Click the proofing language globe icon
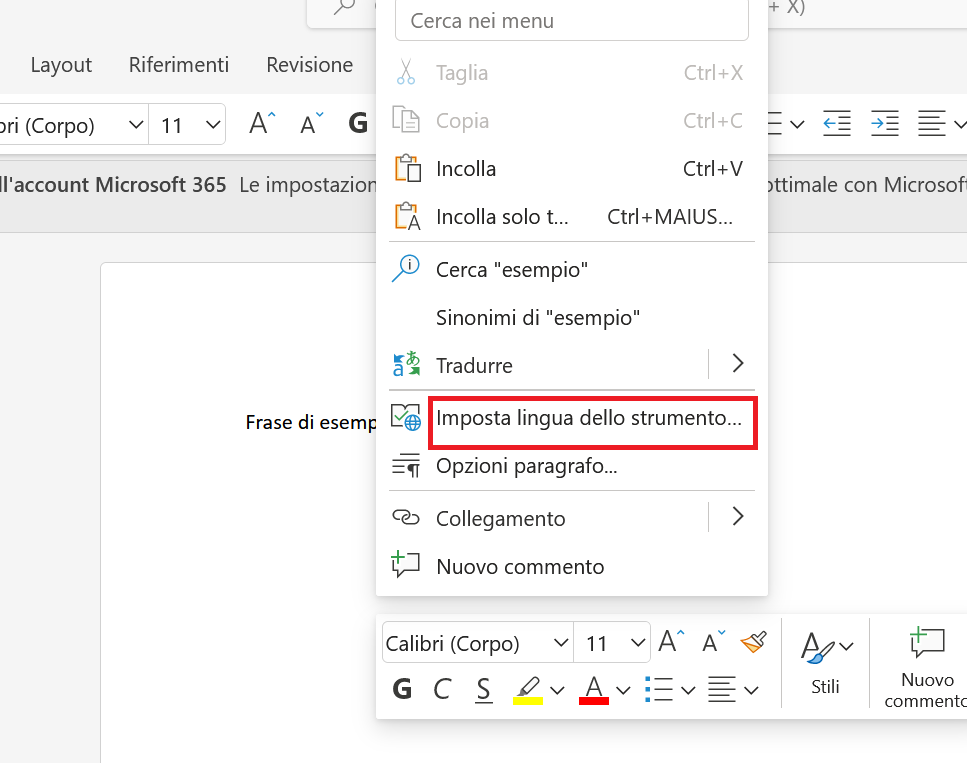967x763 pixels. (x=406, y=418)
